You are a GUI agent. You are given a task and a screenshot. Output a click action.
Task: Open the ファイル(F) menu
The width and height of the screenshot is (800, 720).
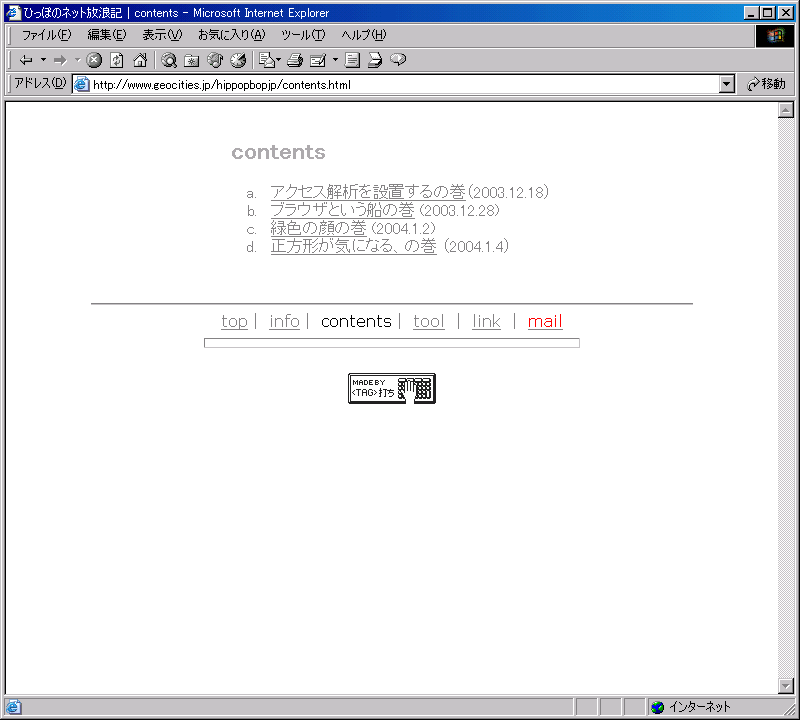click(46, 35)
